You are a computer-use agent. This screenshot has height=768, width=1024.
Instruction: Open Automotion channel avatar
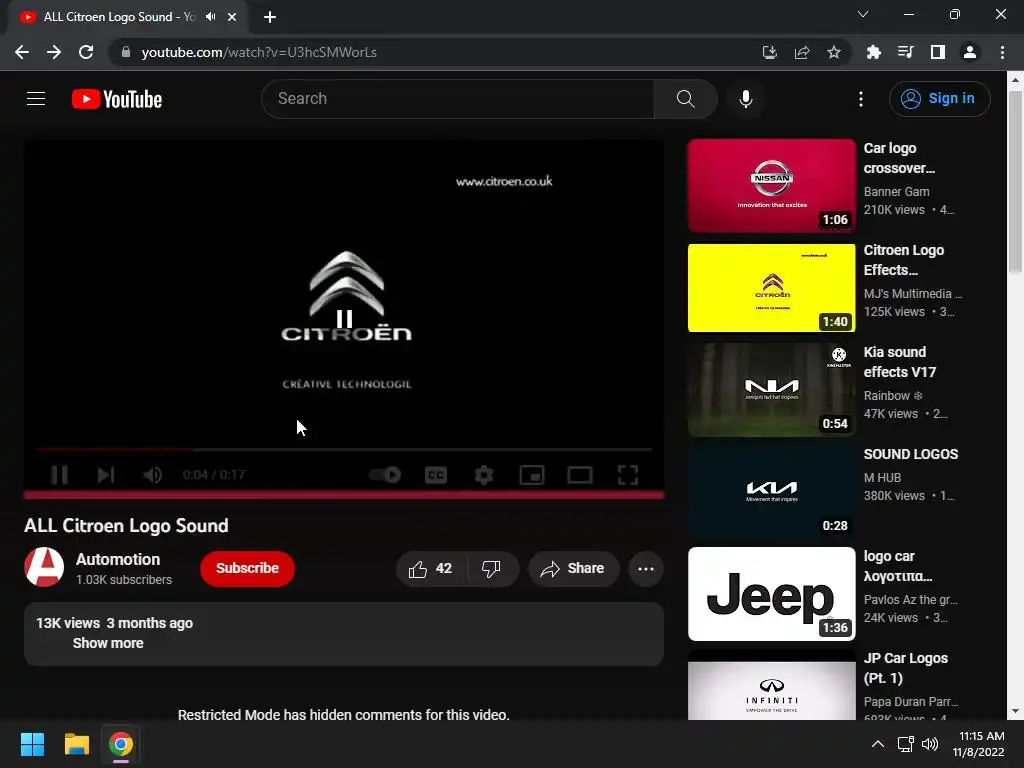pos(44,567)
